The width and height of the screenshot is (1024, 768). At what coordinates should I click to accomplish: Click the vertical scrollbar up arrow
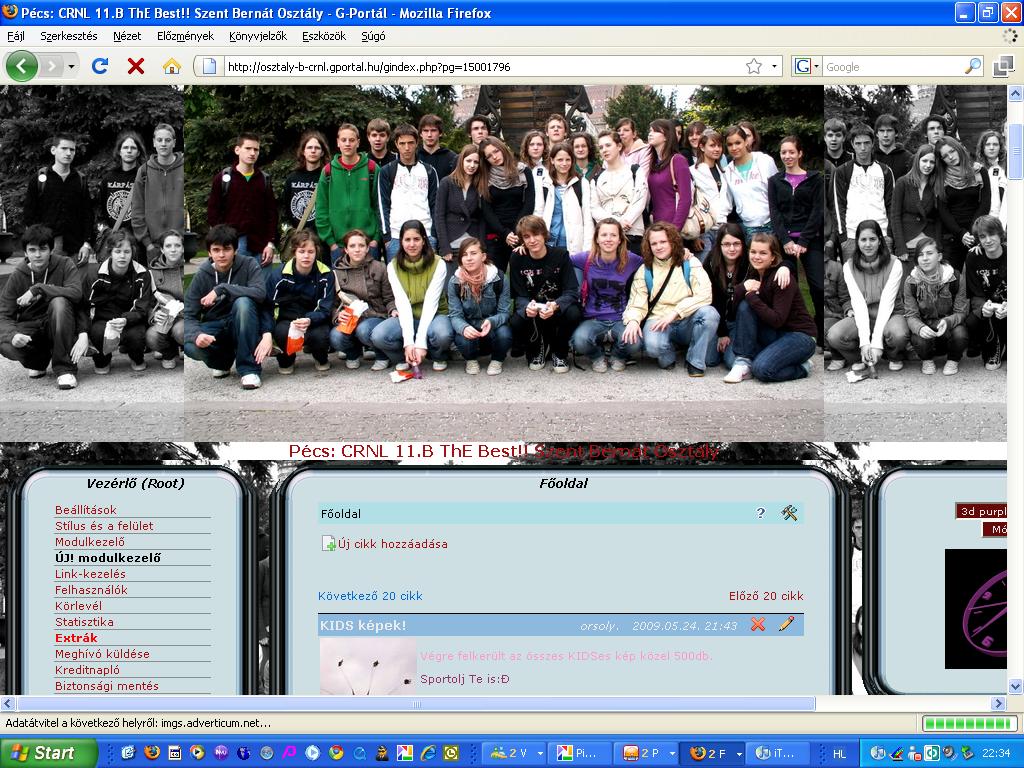(x=1015, y=93)
